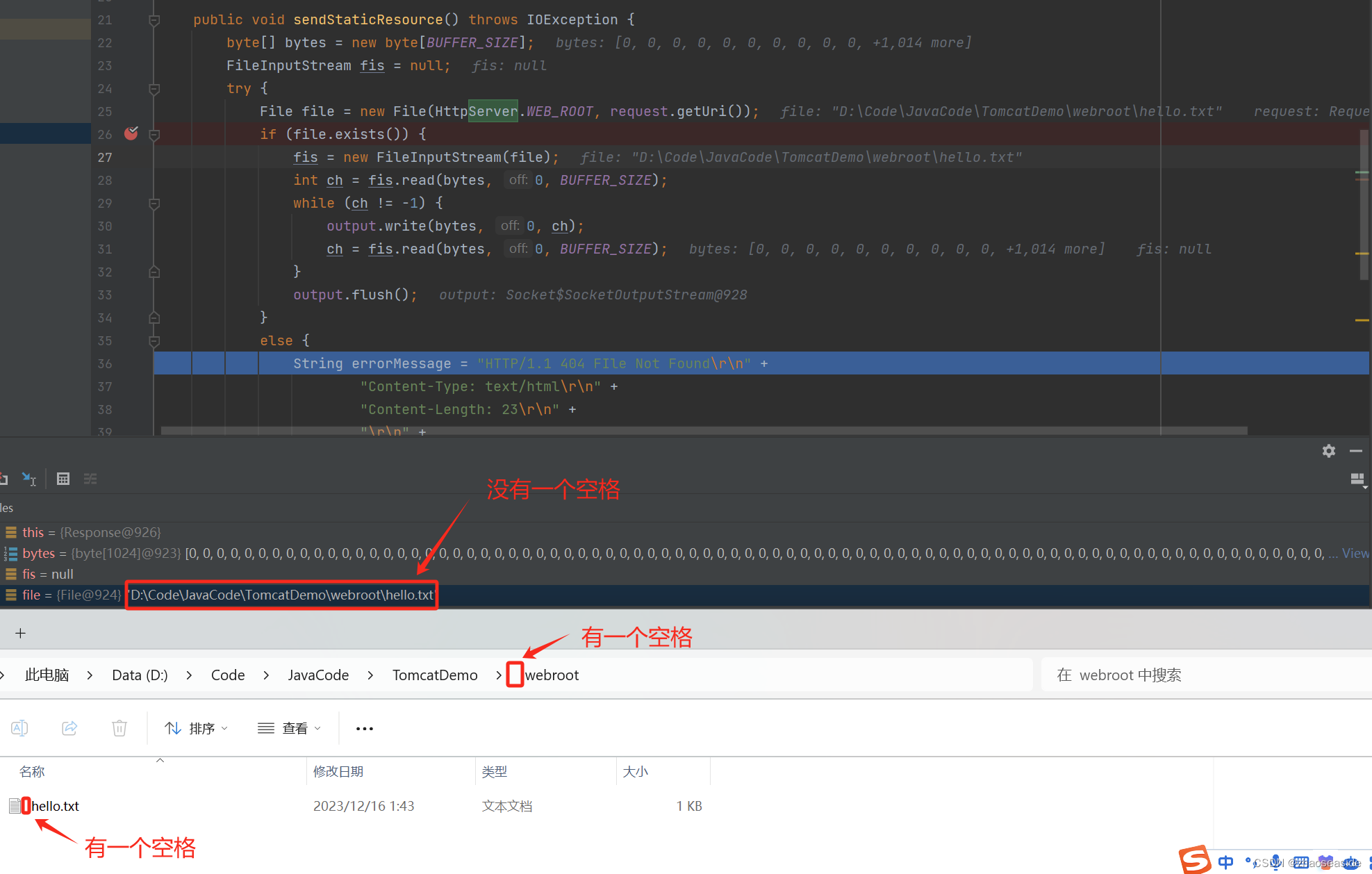Collapse the else block fold at line 35
1372x874 pixels.
pyautogui.click(x=154, y=341)
